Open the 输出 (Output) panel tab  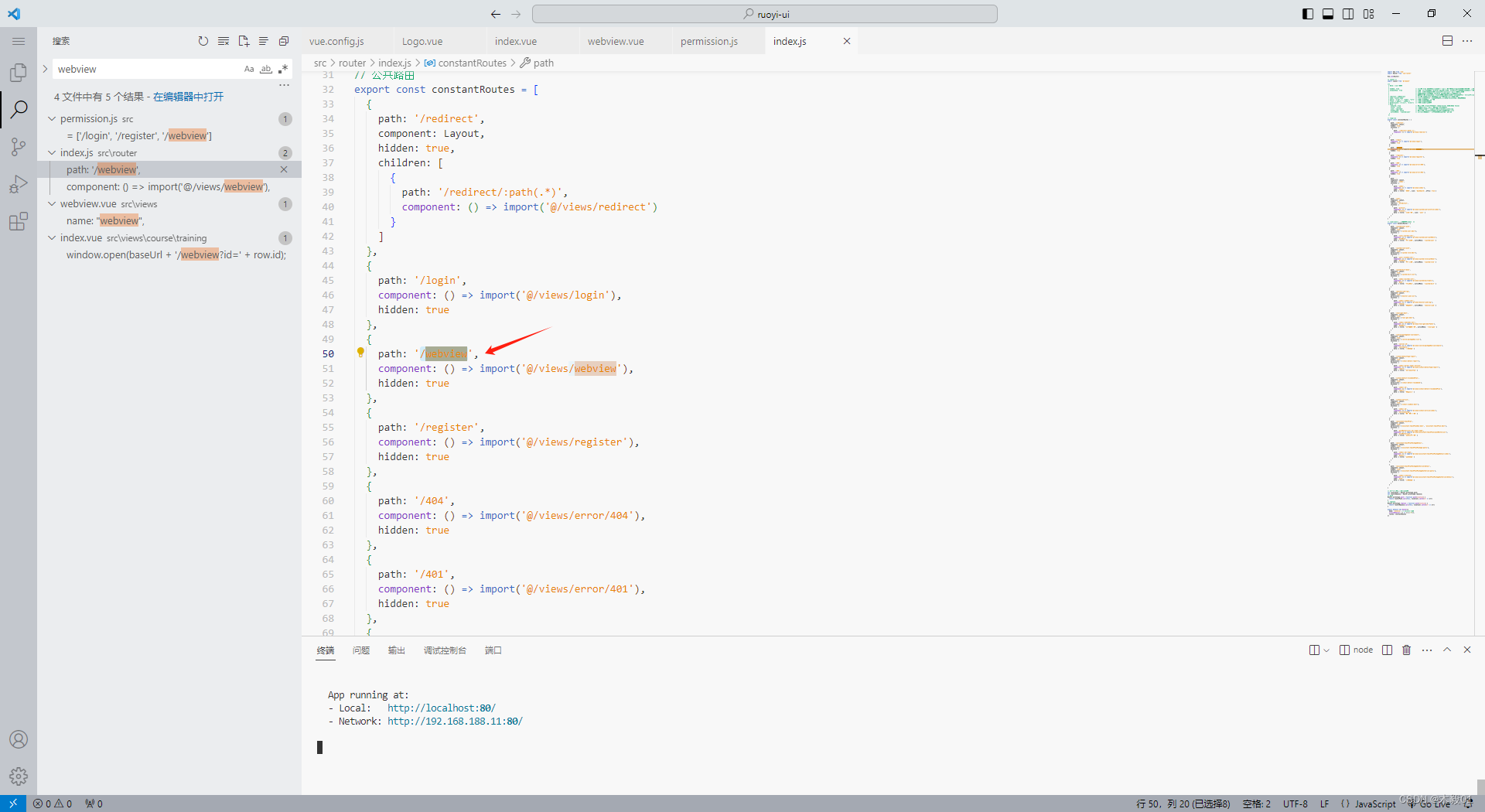click(x=397, y=650)
